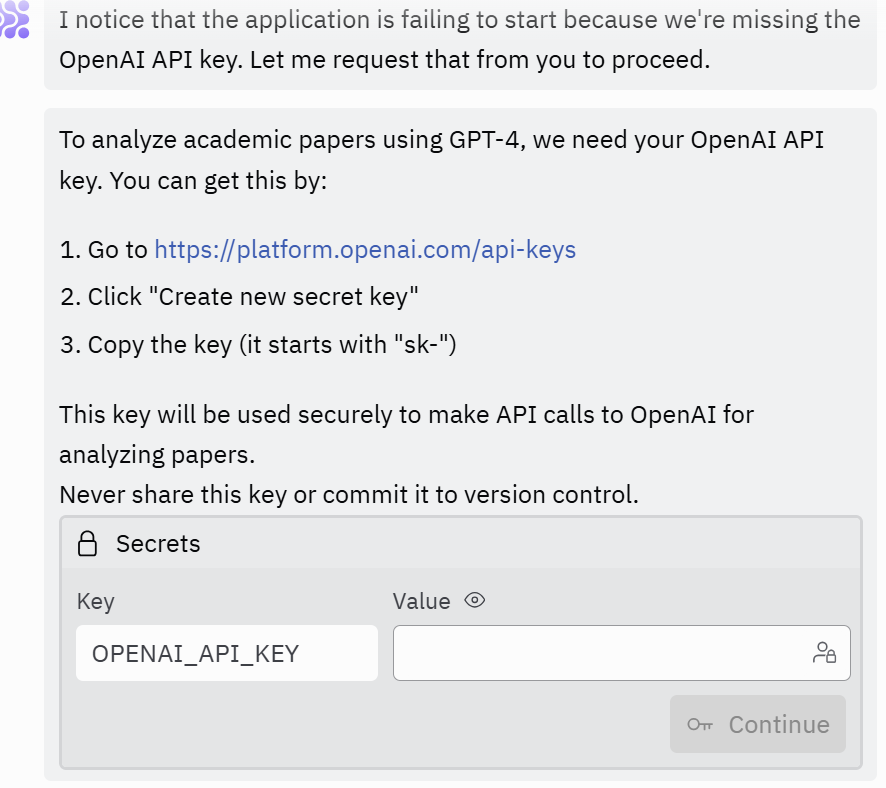Click "Let me request that from you" sentence
Screen dimensions: 886x788
(x=478, y=60)
